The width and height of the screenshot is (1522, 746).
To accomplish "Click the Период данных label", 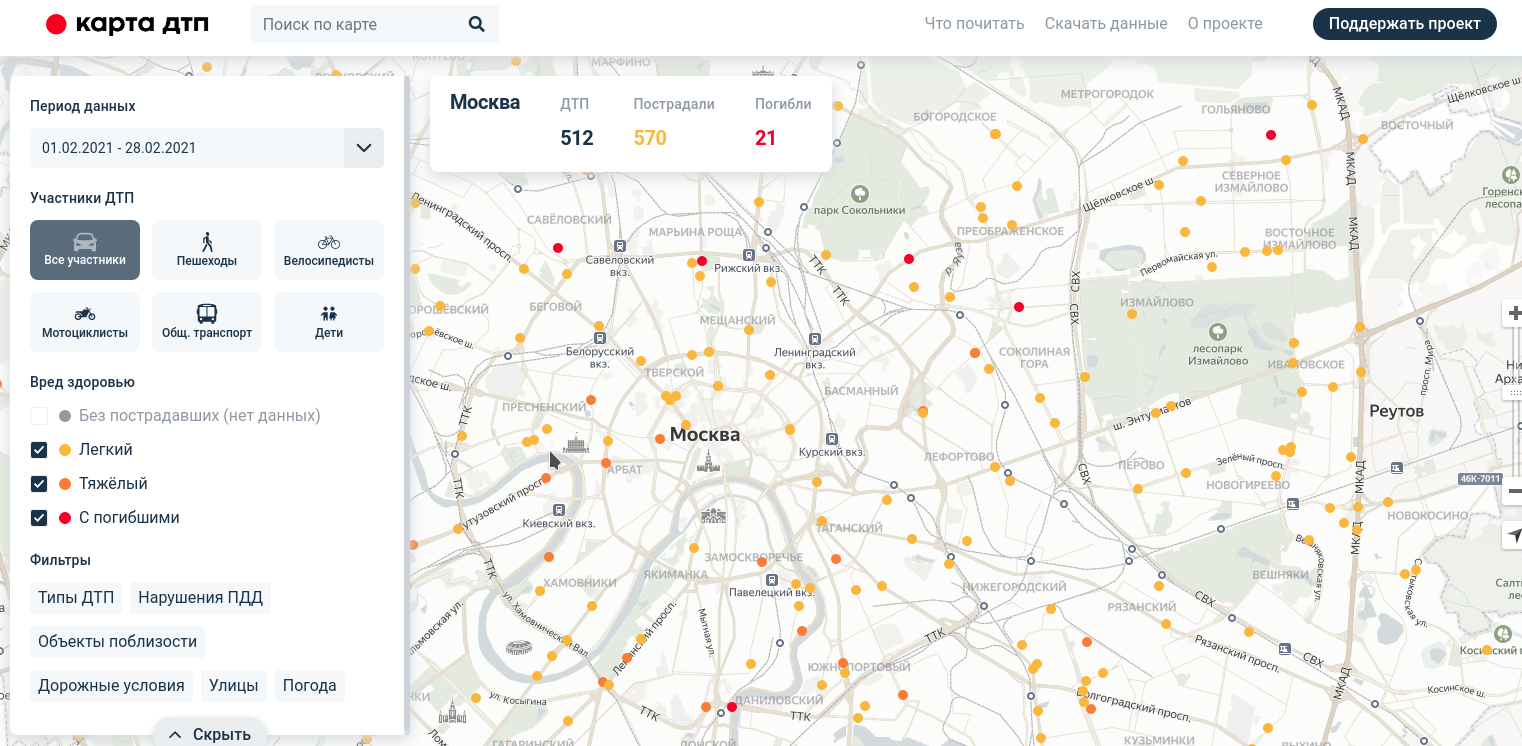I will [83, 106].
